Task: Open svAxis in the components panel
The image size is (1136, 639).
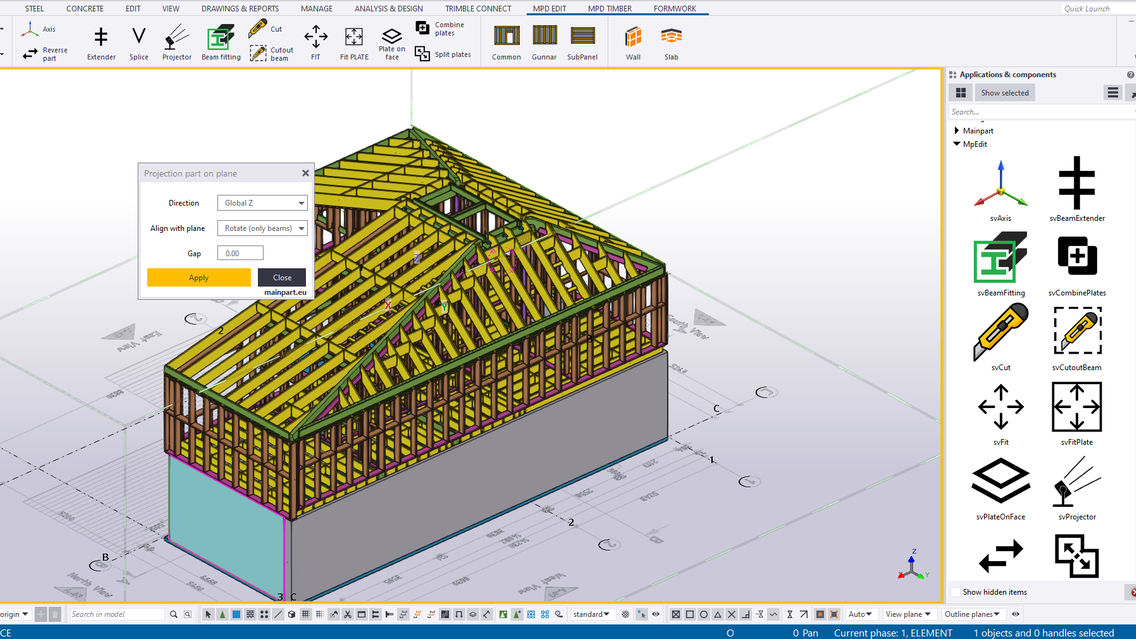Action: (1001, 191)
